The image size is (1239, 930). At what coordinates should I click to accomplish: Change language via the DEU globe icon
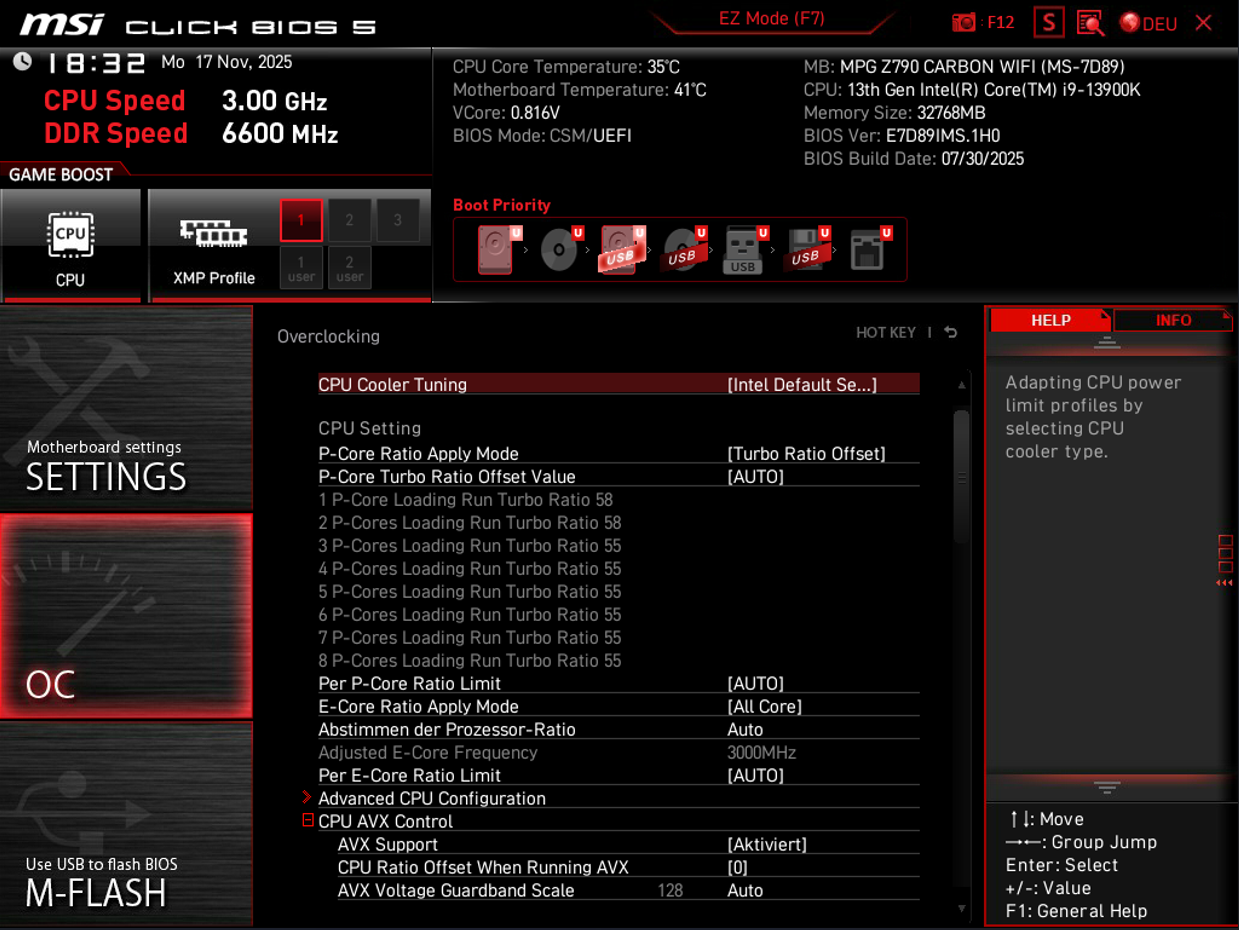tap(1148, 23)
